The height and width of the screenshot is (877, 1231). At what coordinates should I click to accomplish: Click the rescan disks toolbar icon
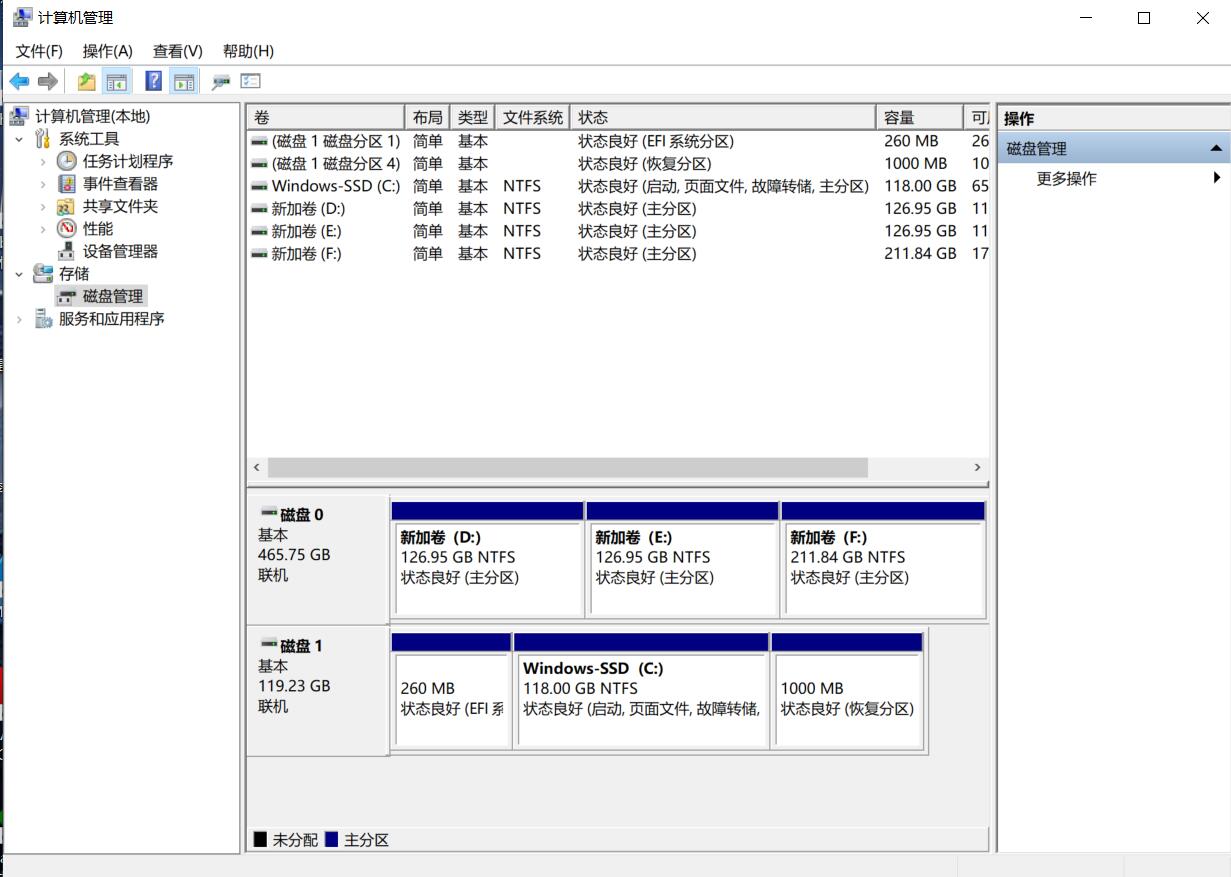221,81
